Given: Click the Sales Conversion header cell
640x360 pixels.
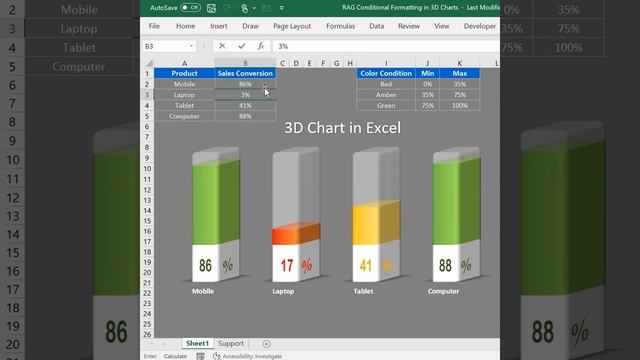Looking at the screenshot, I should (245, 73).
